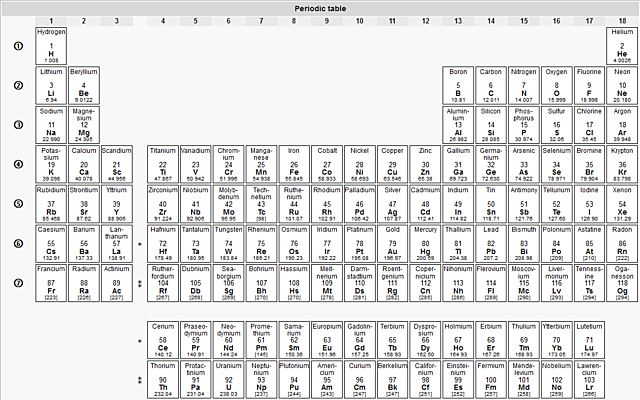Open the Cerium element cell
This screenshot has width=640, height=400.
pos(163,340)
